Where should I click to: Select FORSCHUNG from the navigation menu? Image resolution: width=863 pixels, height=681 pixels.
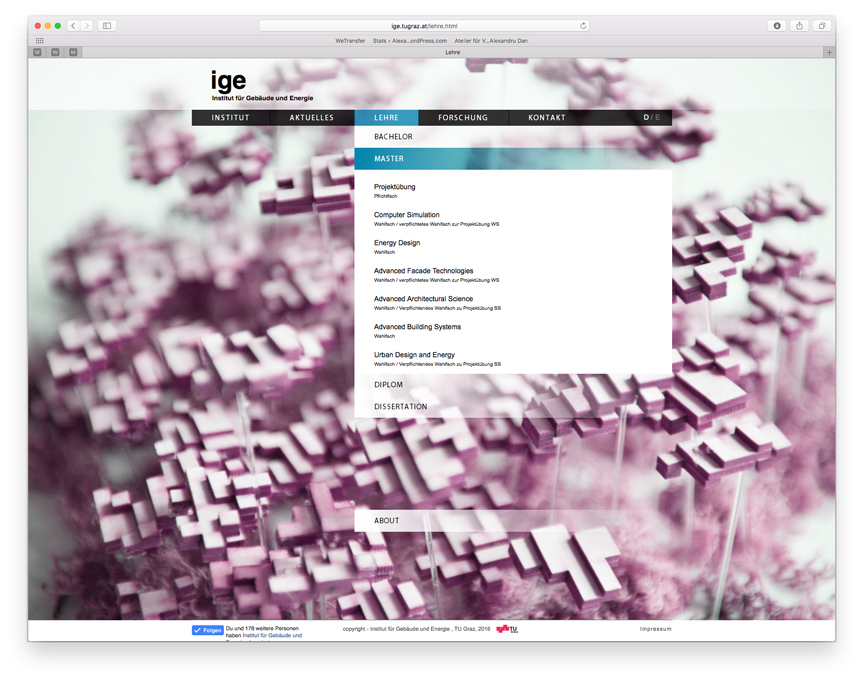click(x=463, y=117)
